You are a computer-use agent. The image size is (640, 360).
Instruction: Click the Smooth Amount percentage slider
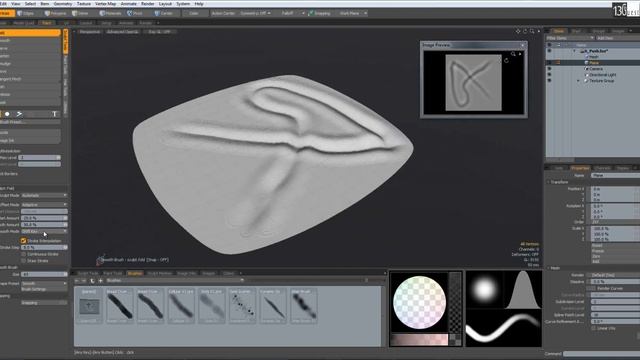(x=44, y=224)
